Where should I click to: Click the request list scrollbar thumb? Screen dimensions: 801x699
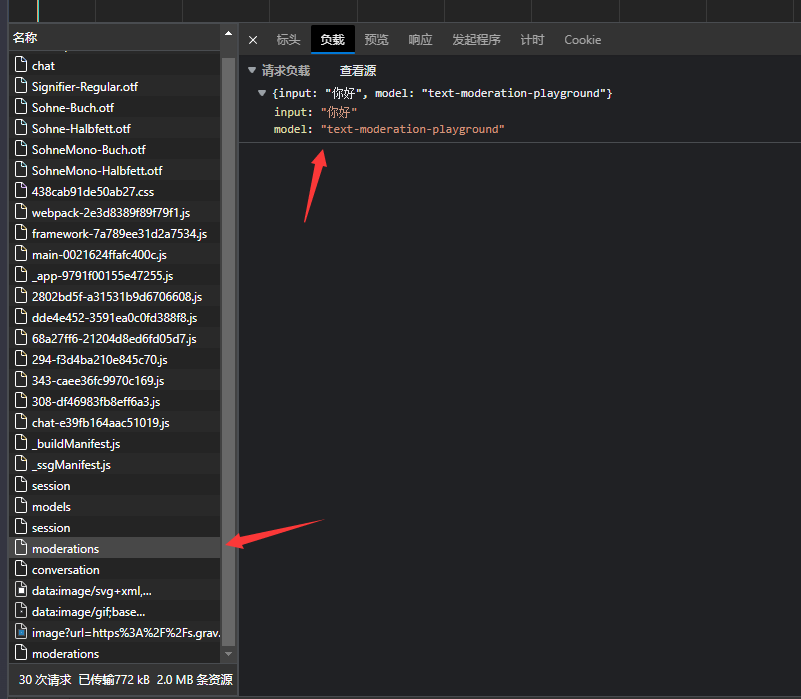tap(228, 352)
